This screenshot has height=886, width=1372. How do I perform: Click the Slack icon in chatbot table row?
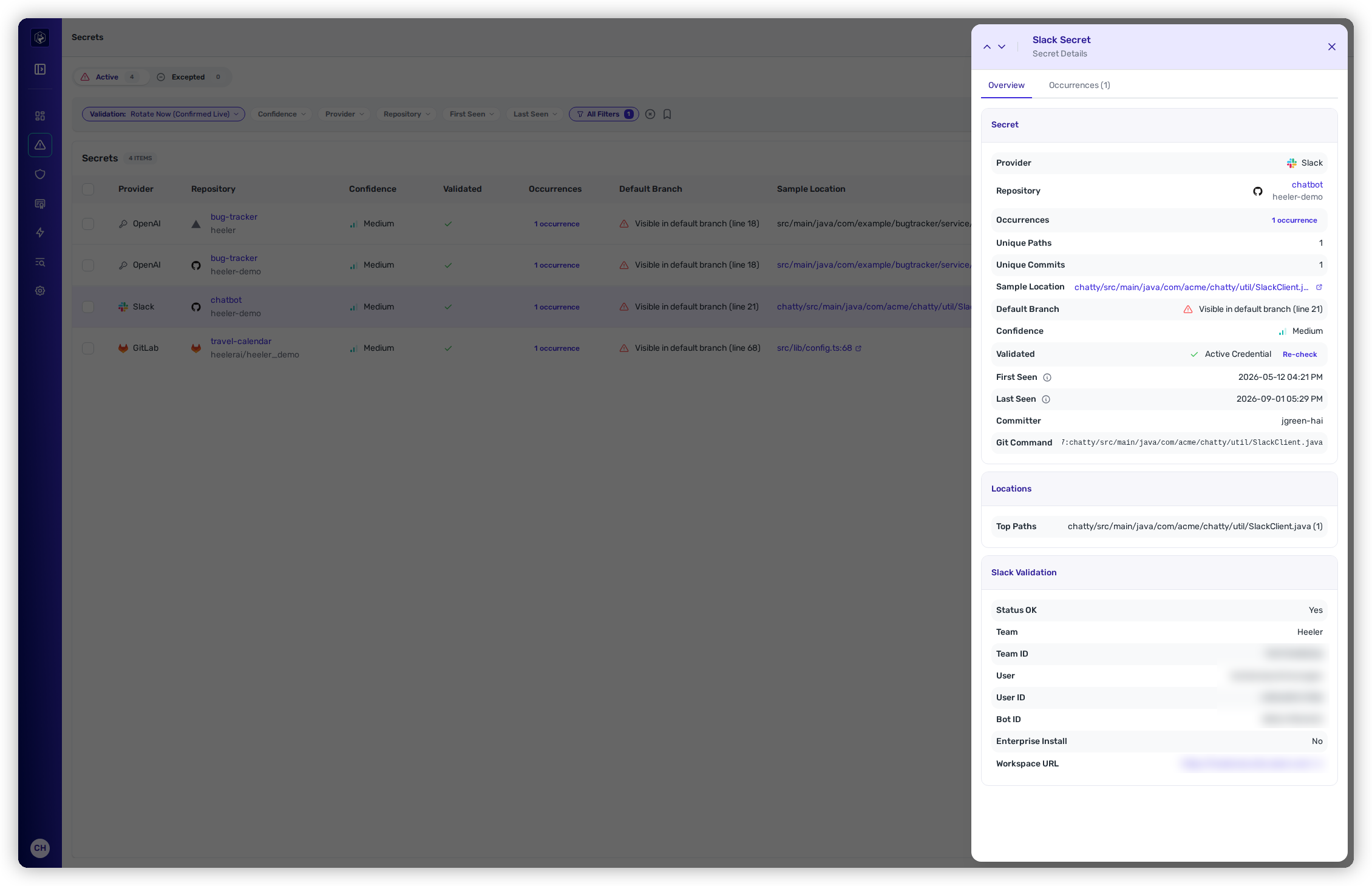(x=123, y=307)
